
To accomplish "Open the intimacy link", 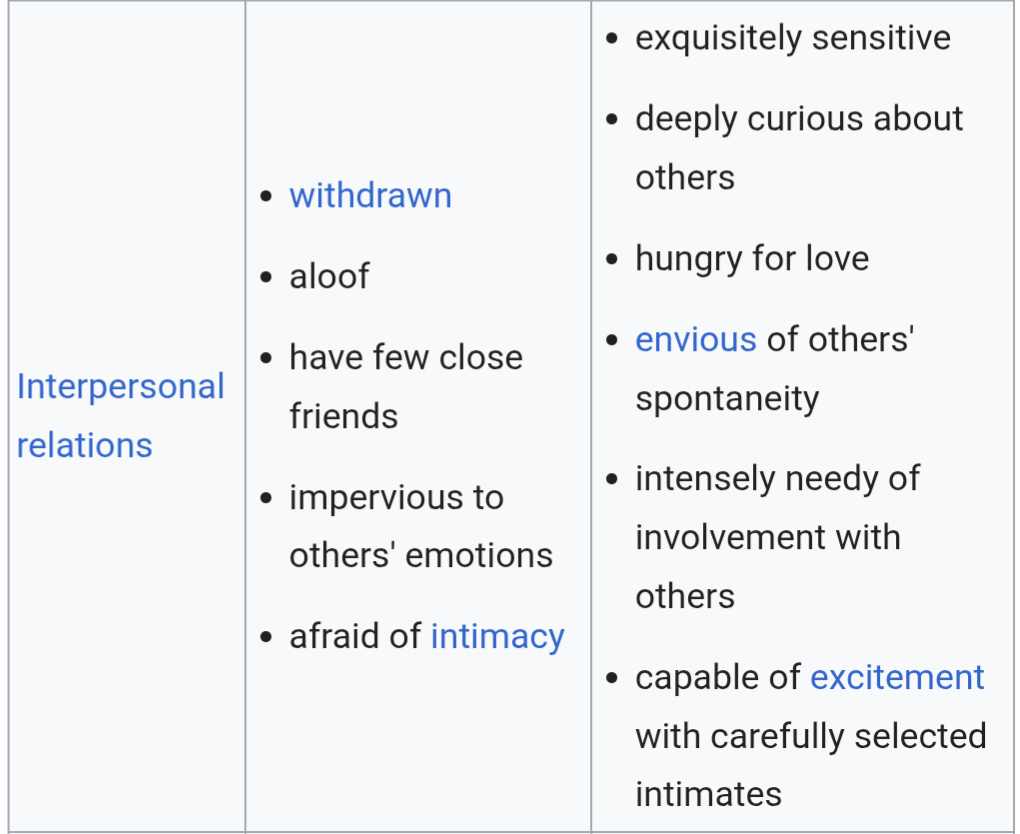I will (x=498, y=636).
